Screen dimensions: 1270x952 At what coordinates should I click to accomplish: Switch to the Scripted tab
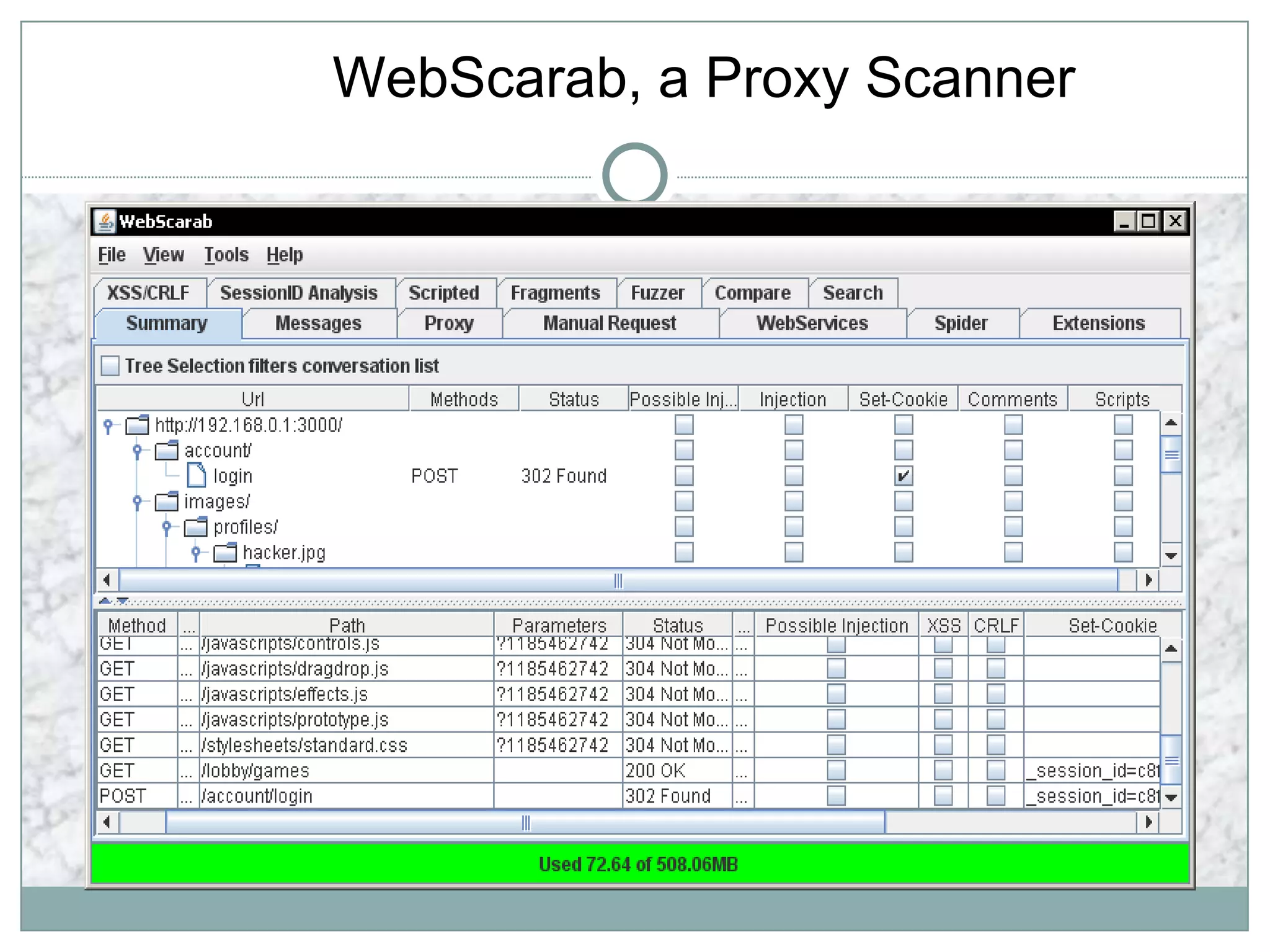(444, 293)
